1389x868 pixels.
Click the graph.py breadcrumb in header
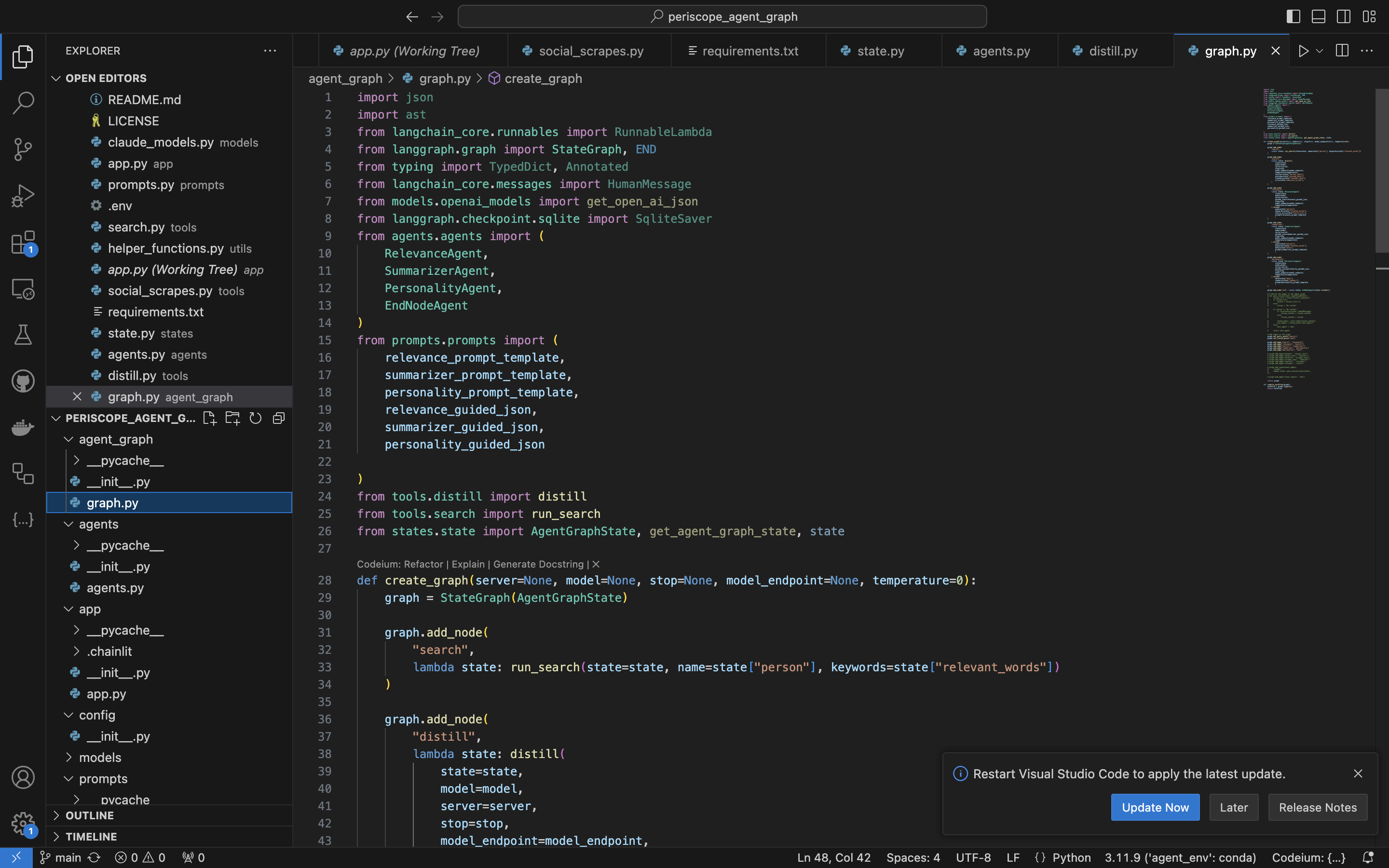pos(445,79)
